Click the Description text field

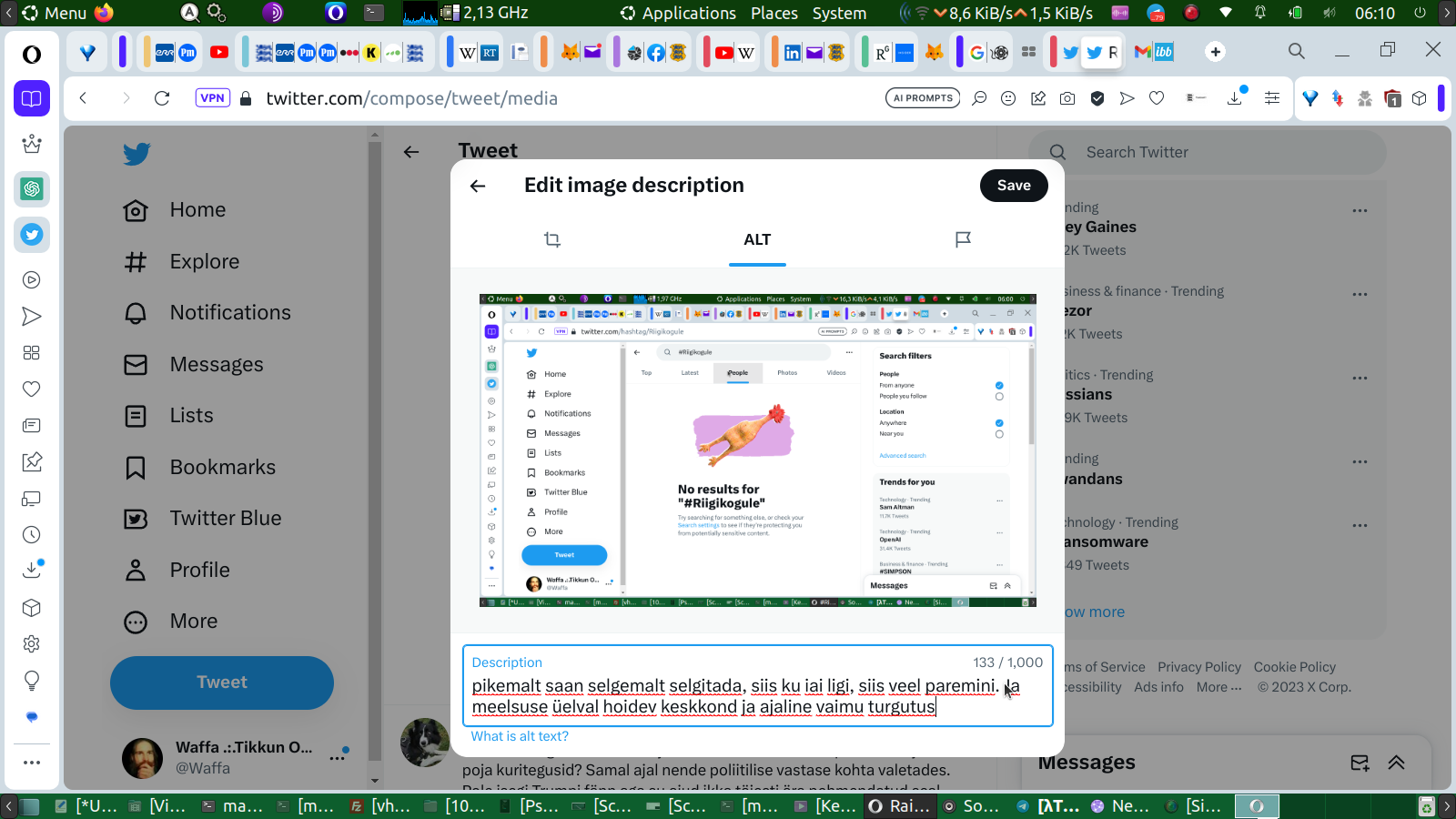757,686
